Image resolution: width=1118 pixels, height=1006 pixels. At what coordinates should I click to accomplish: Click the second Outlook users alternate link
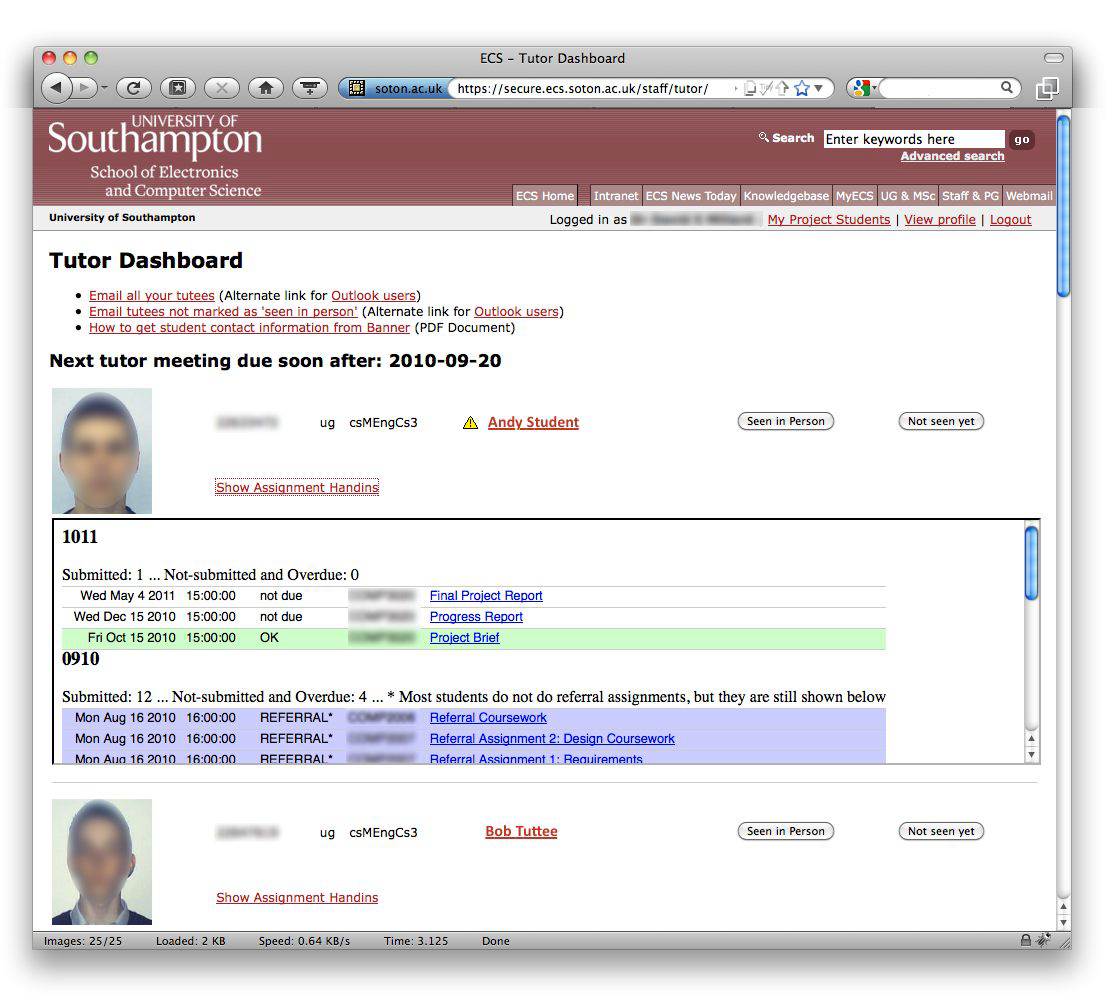516,312
